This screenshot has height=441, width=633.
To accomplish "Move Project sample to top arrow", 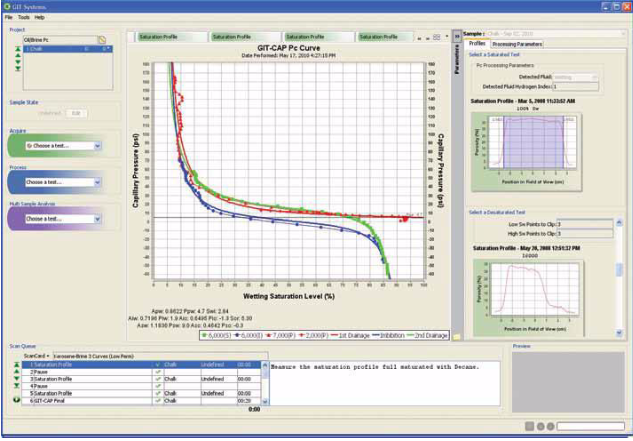I will coord(18,49).
